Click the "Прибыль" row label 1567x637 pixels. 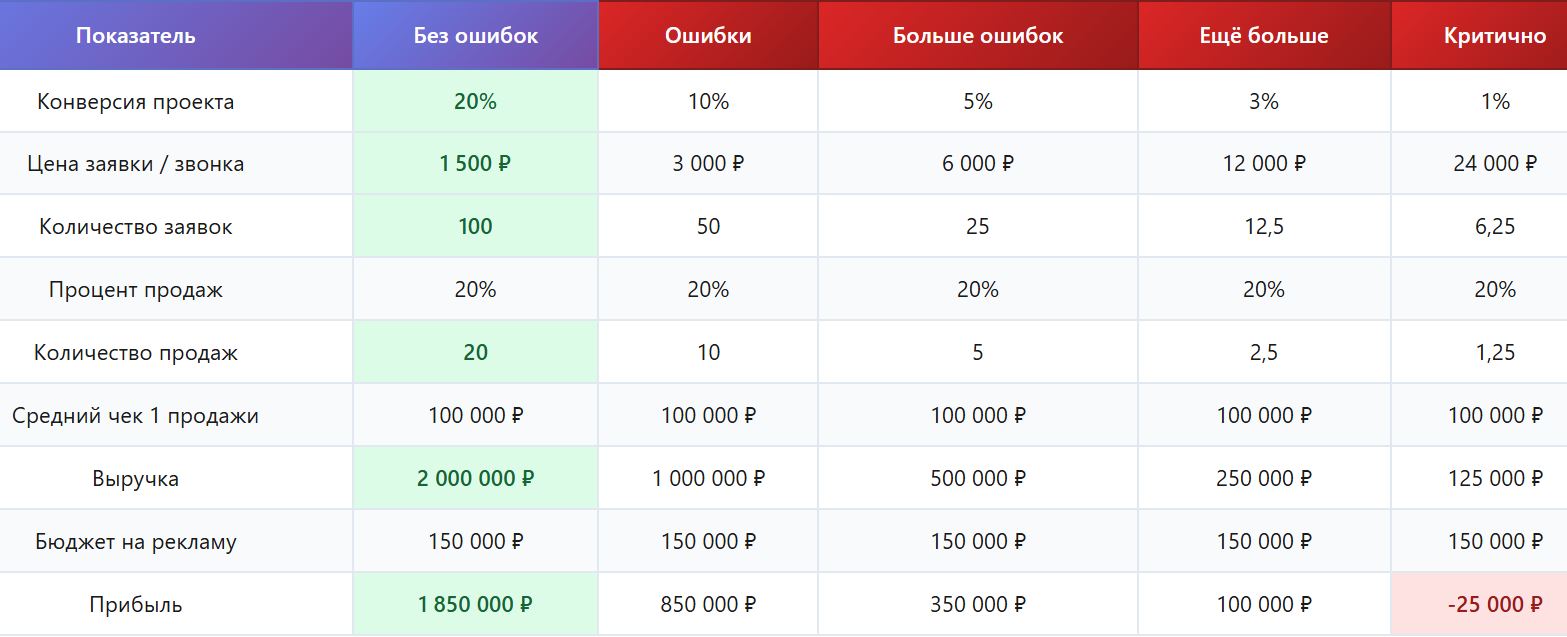coord(136,605)
